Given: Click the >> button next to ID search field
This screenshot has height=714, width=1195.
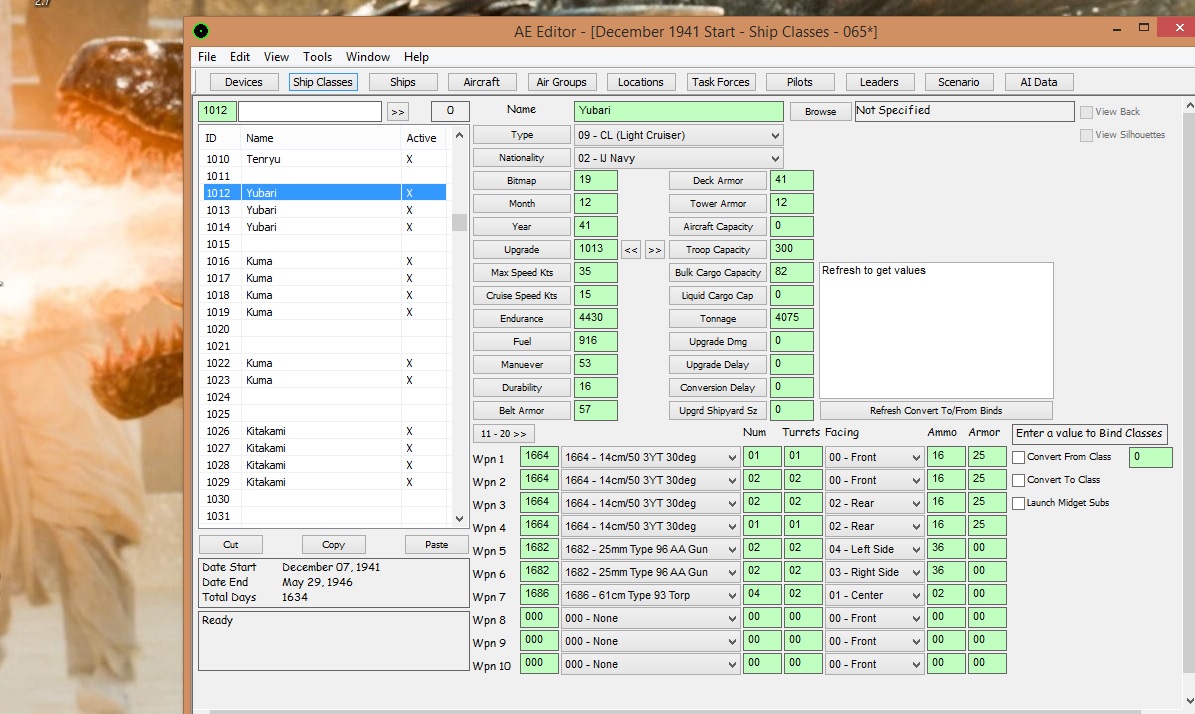Looking at the screenshot, I should (x=397, y=111).
